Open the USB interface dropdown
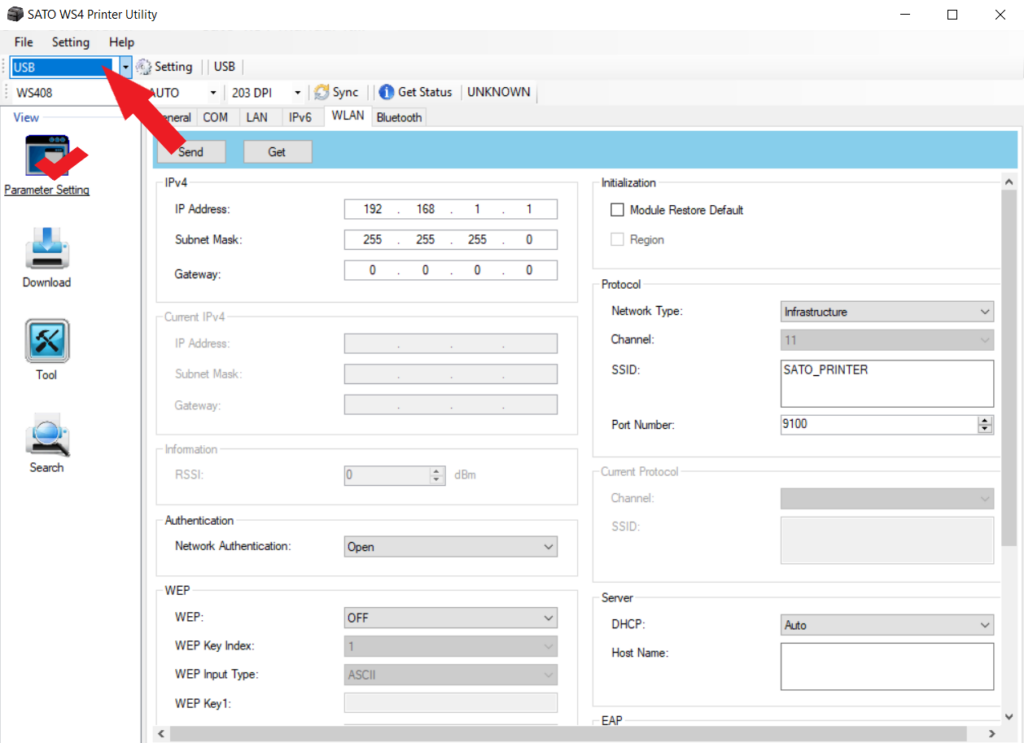Image resolution: width=1024 pixels, height=743 pixels. [x=125, y=67]
